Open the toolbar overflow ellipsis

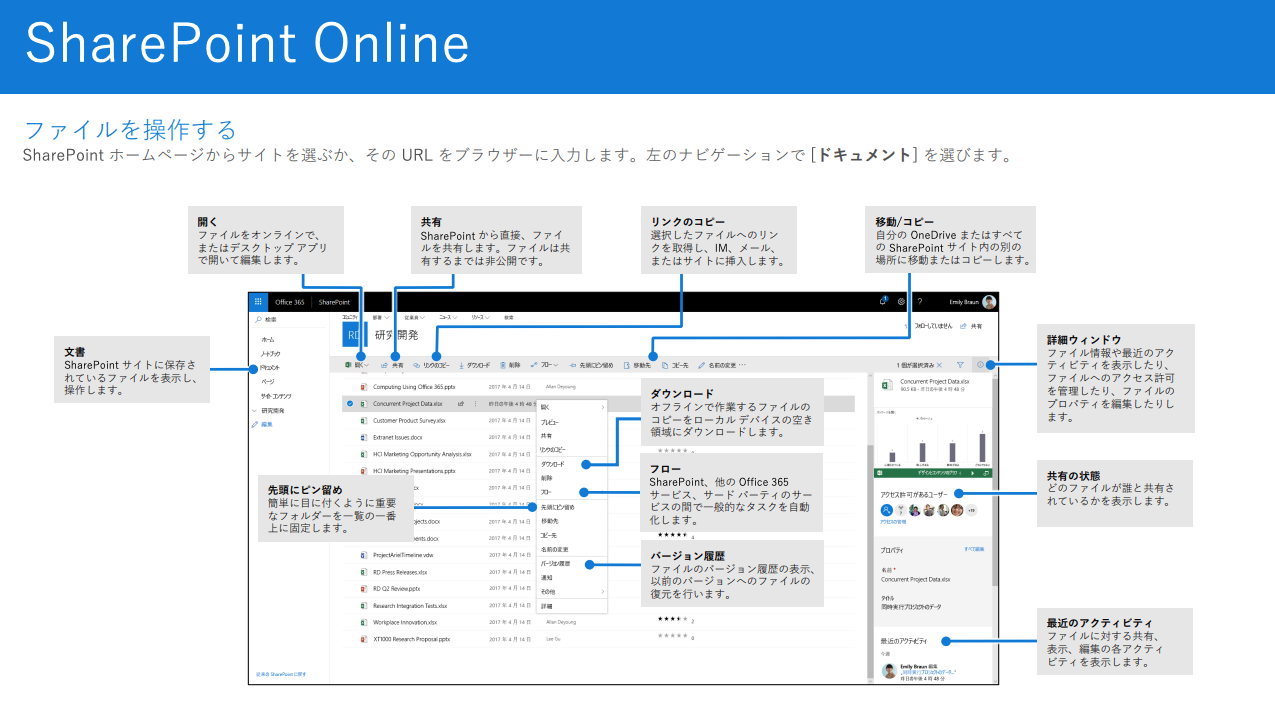pos(742,365)
